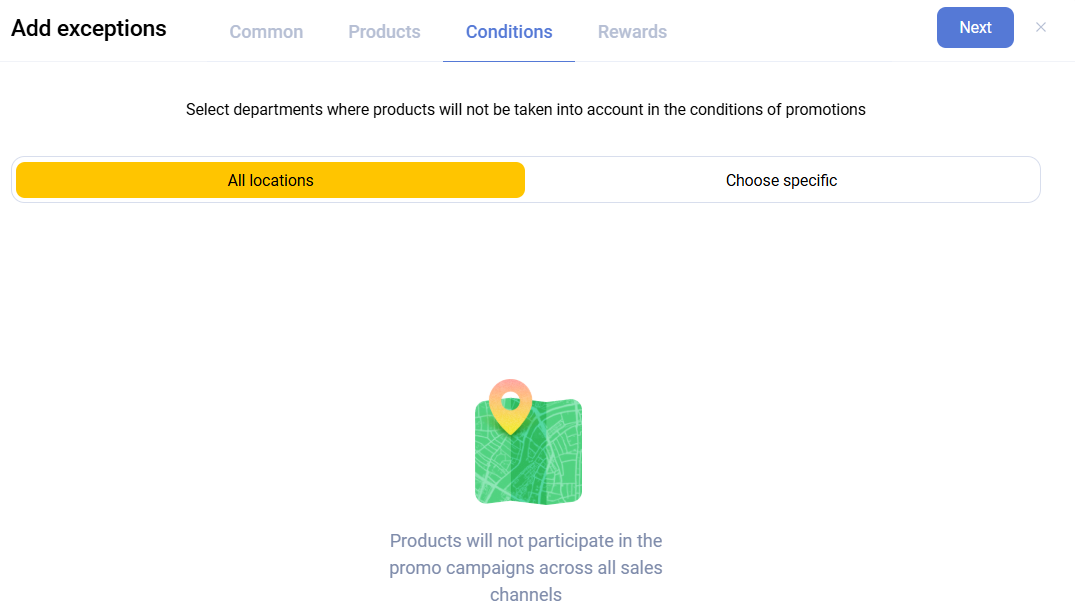Click the Products will not participate message

(x=525, y=567)
